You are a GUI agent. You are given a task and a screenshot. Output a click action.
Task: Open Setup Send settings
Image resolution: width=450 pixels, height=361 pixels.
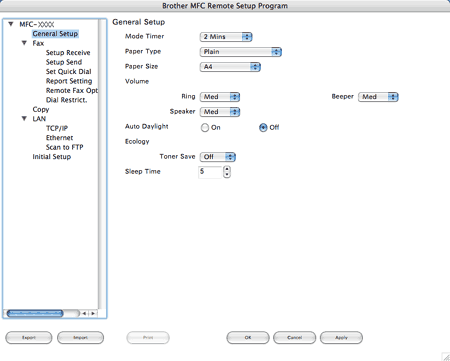click(x=64, y=62)
